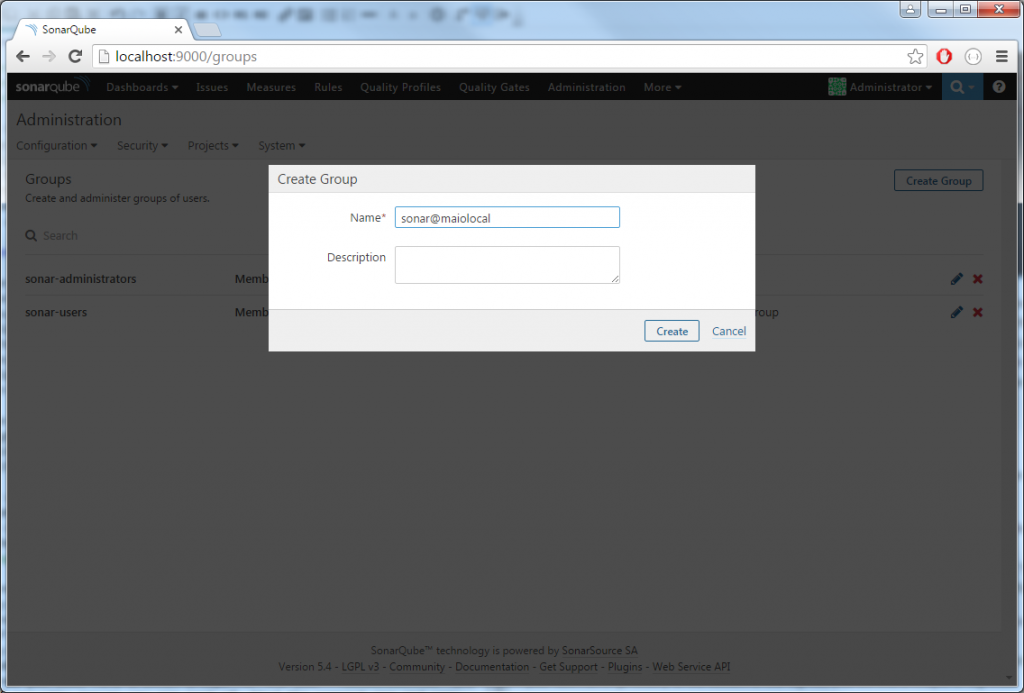Expand the Configuration submenu

[x=56, y=146]
